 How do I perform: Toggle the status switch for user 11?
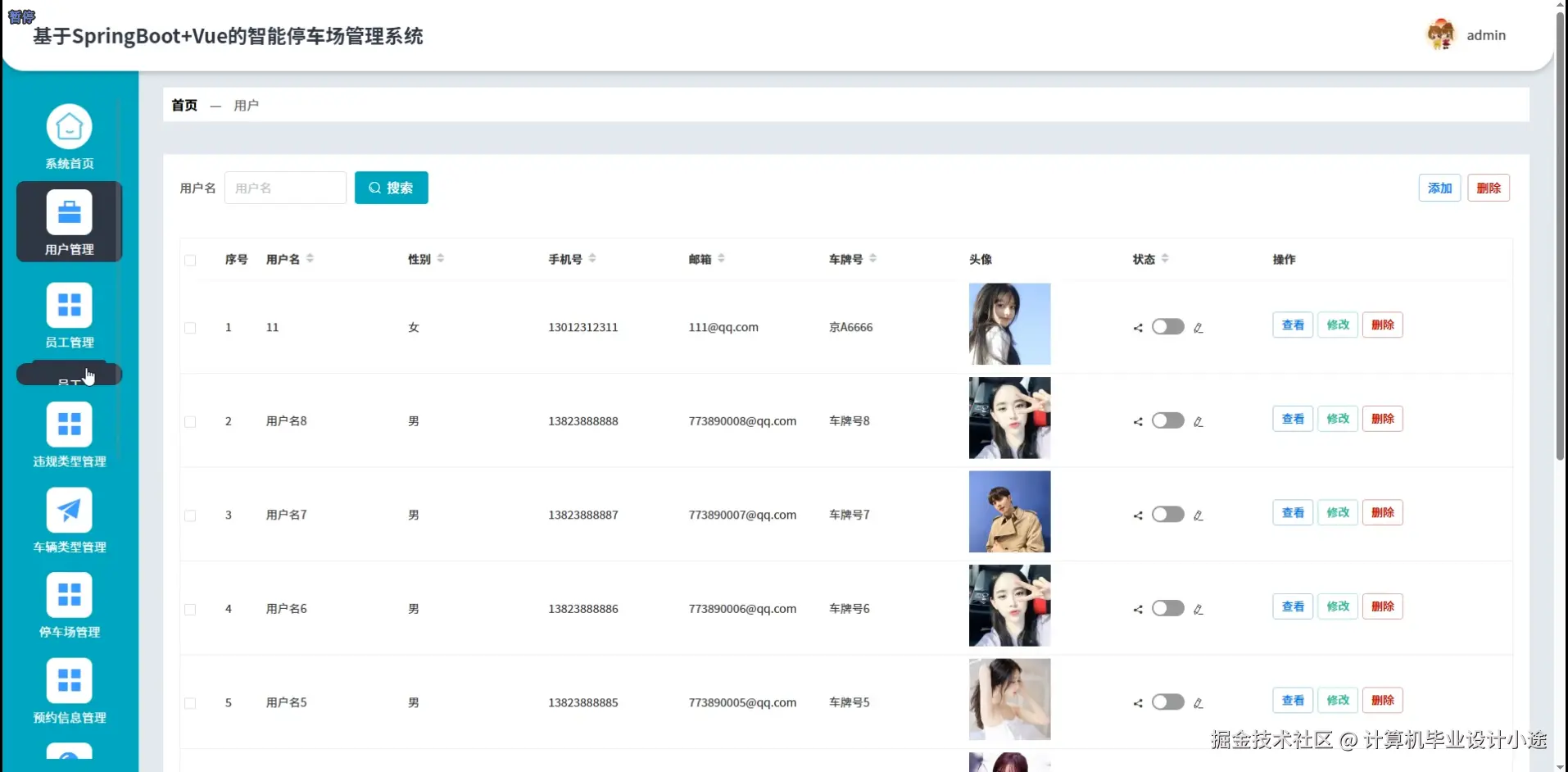point(1167,326)
